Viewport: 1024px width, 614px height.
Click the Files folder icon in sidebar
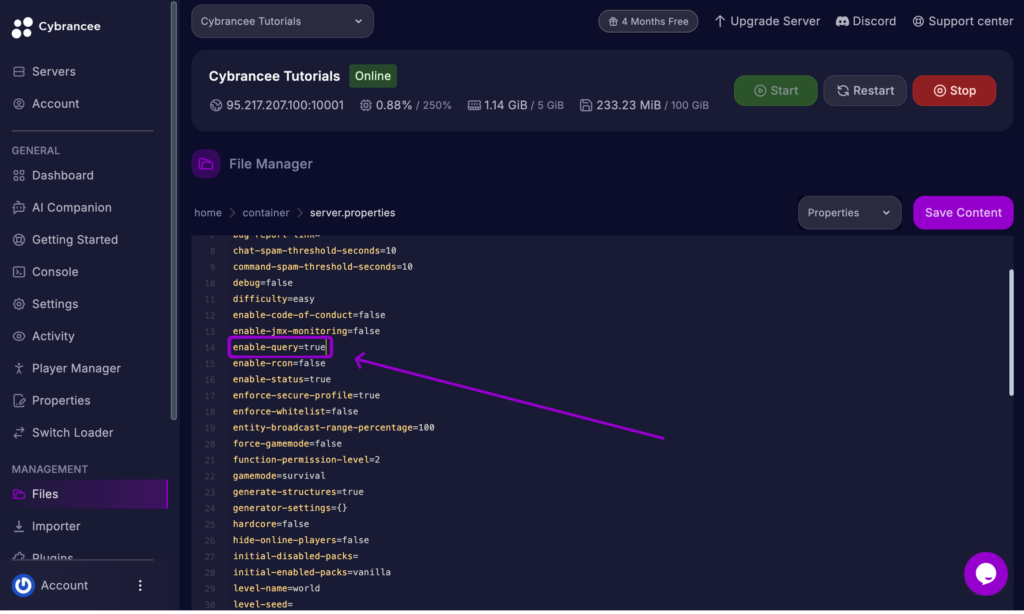coord(19,494)
